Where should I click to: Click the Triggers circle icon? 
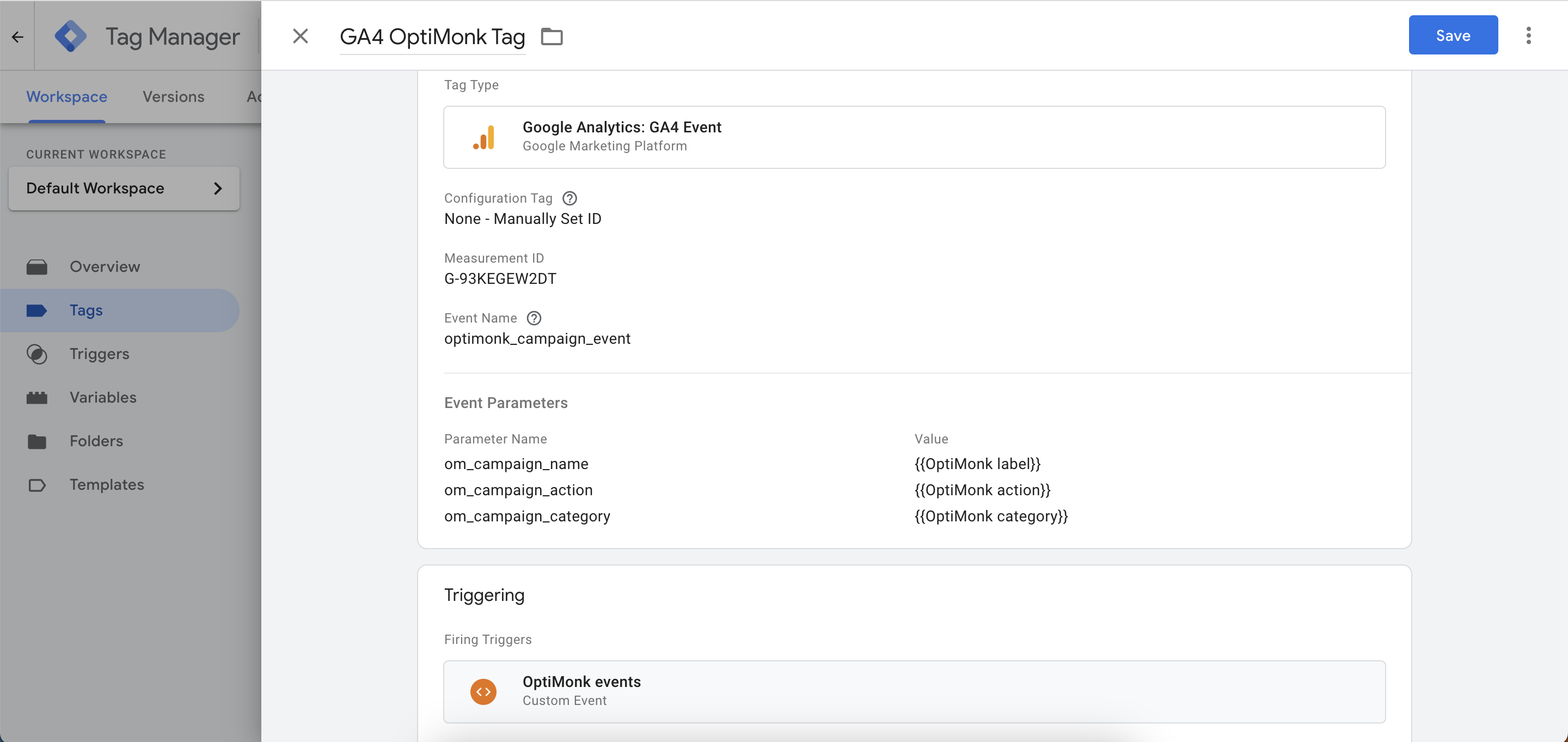tap(36, 354)
